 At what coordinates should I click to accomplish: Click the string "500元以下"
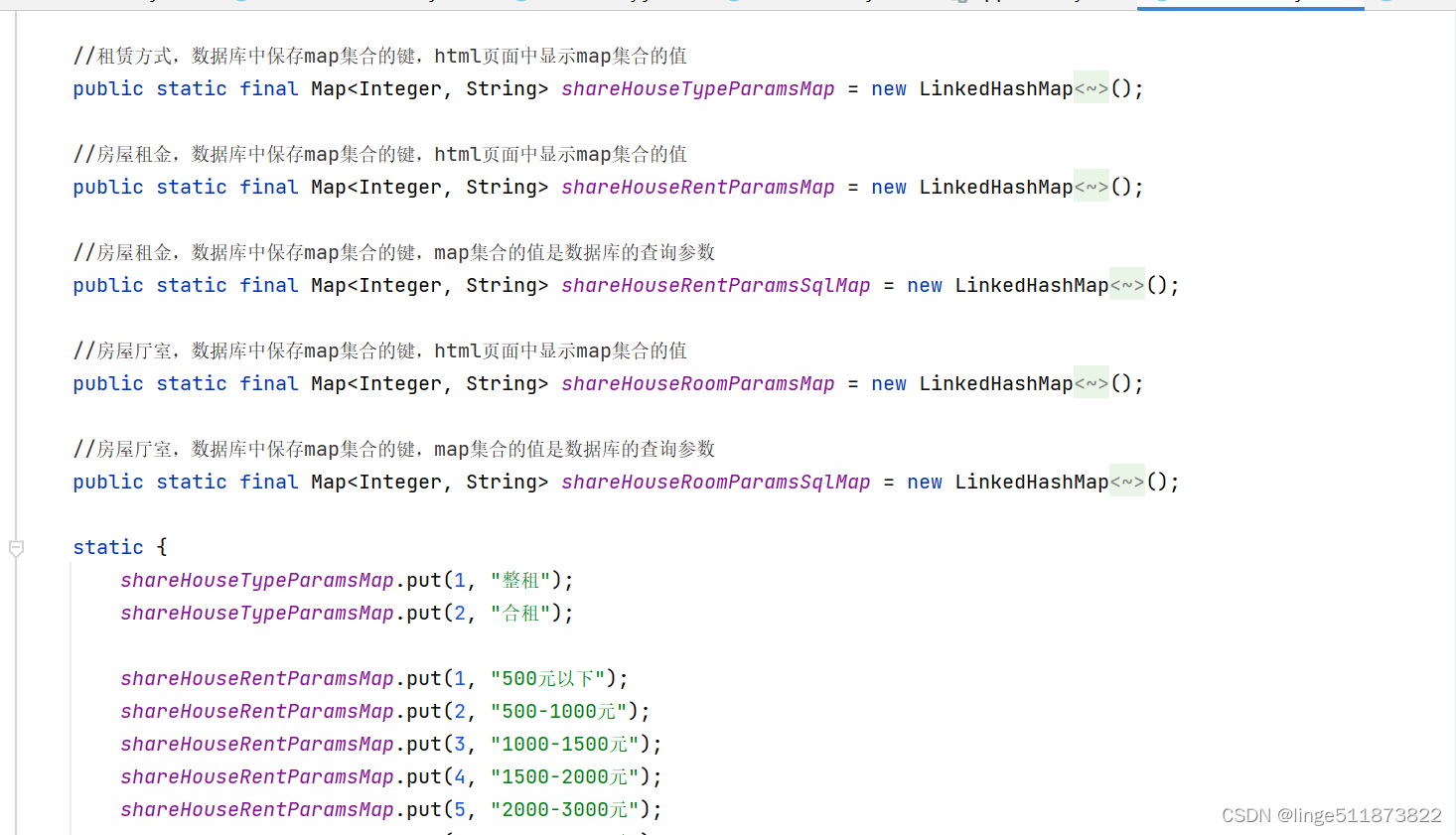548,679
